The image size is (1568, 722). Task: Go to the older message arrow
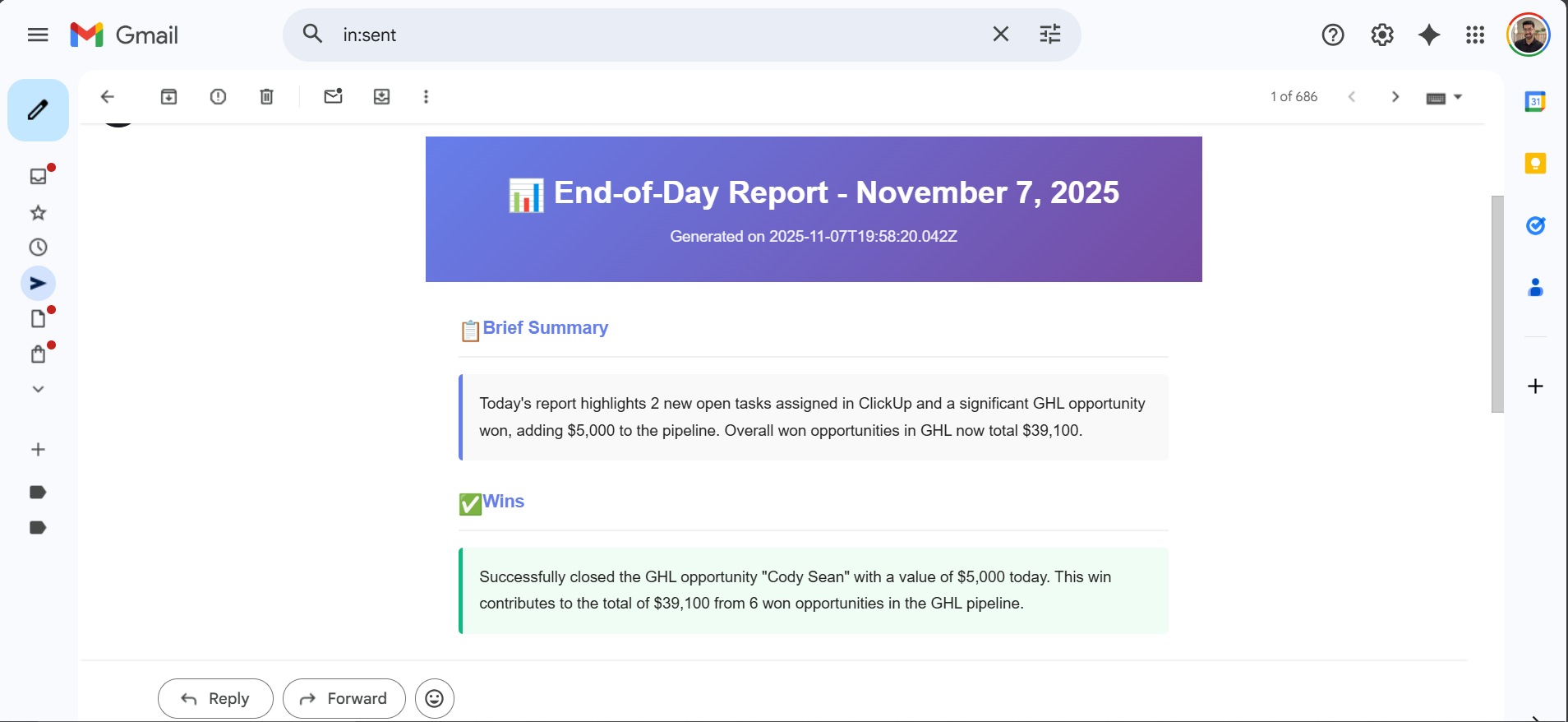click(1395, 97)
